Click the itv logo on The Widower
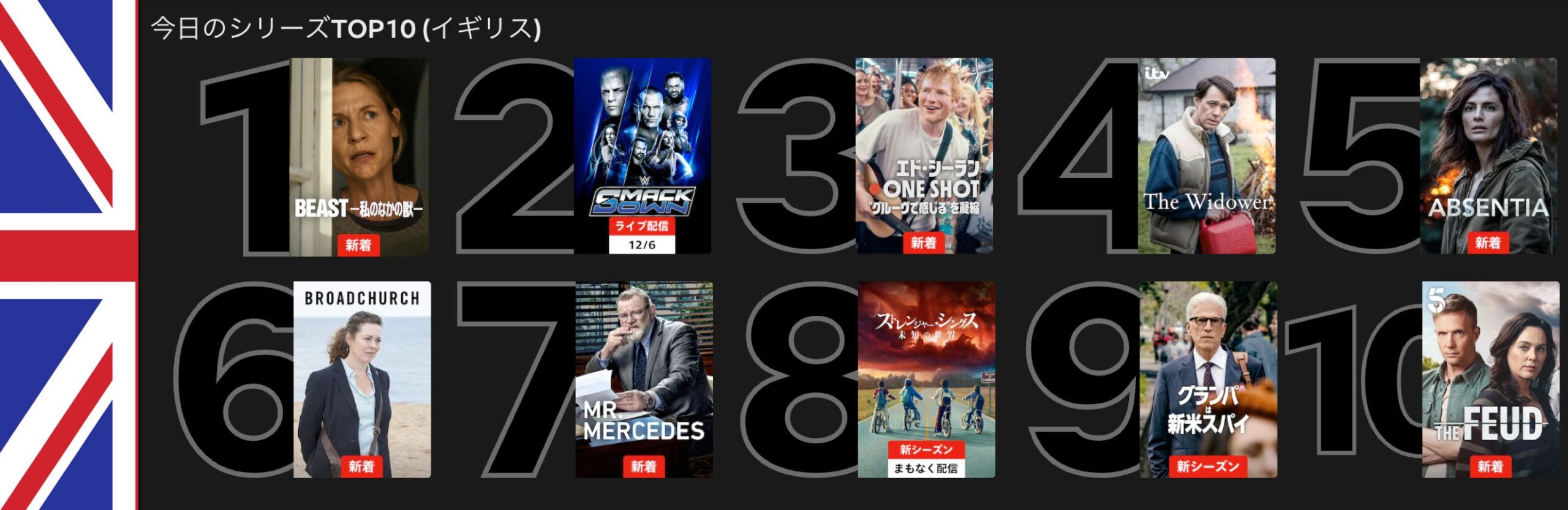Viewport: 1568px width, 510px height. click(1156, 73)
